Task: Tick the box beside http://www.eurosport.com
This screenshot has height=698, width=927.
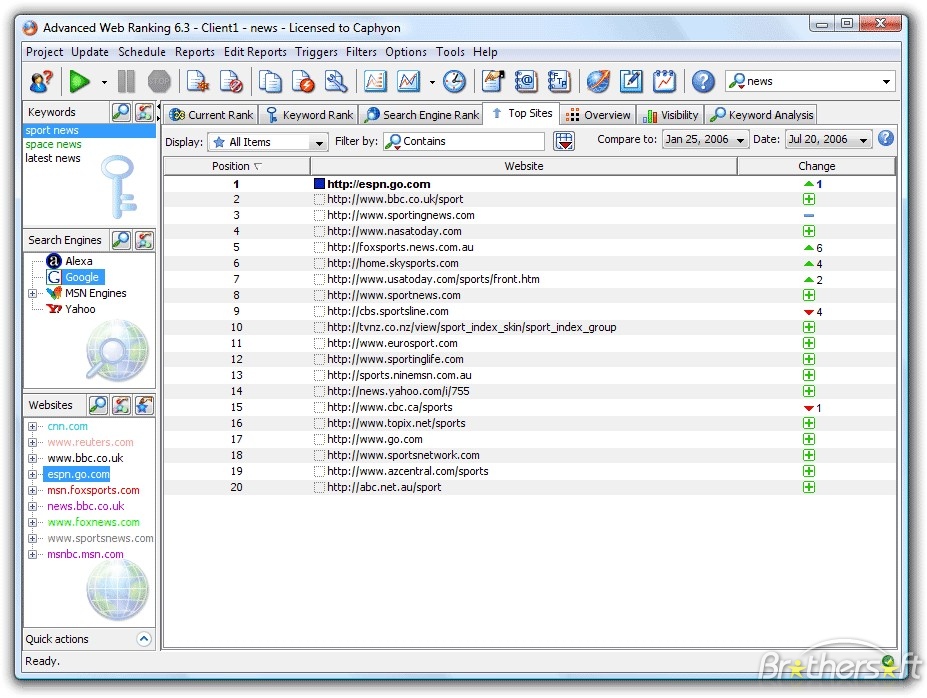Action: tap(319, 343)
